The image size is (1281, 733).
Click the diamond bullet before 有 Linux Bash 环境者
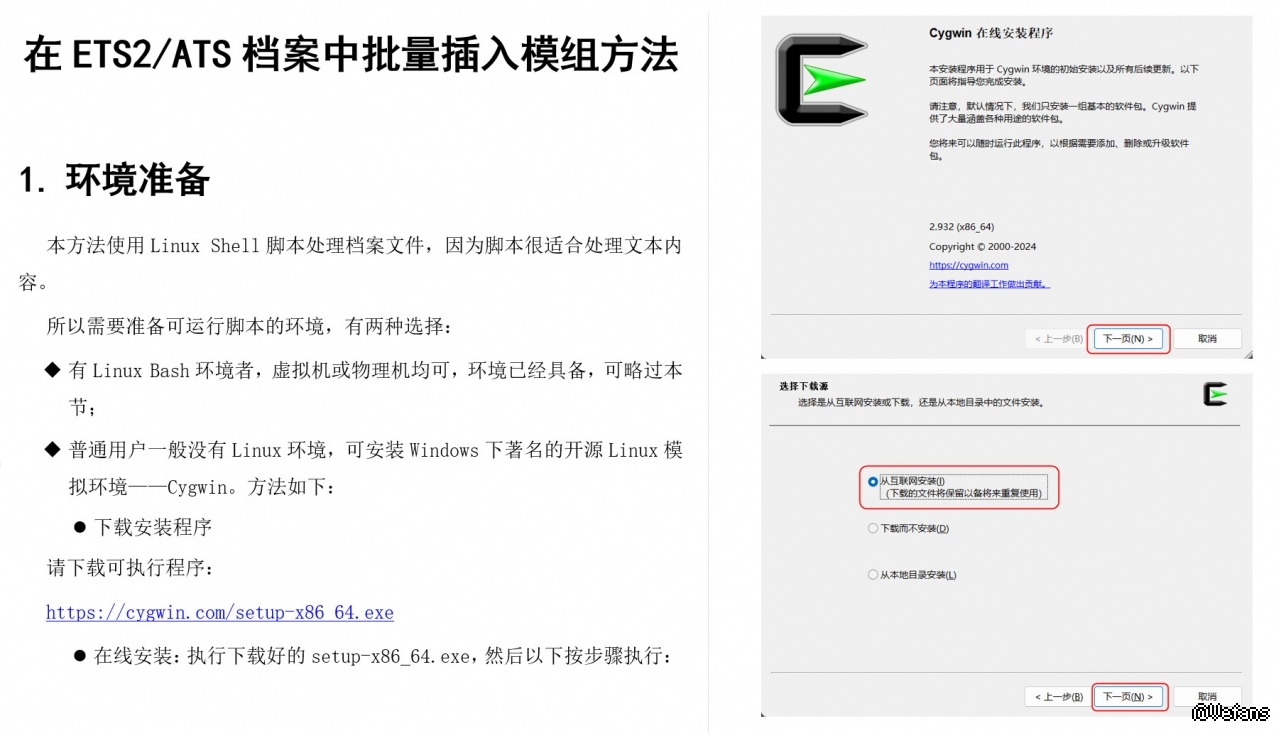[53, 370]
